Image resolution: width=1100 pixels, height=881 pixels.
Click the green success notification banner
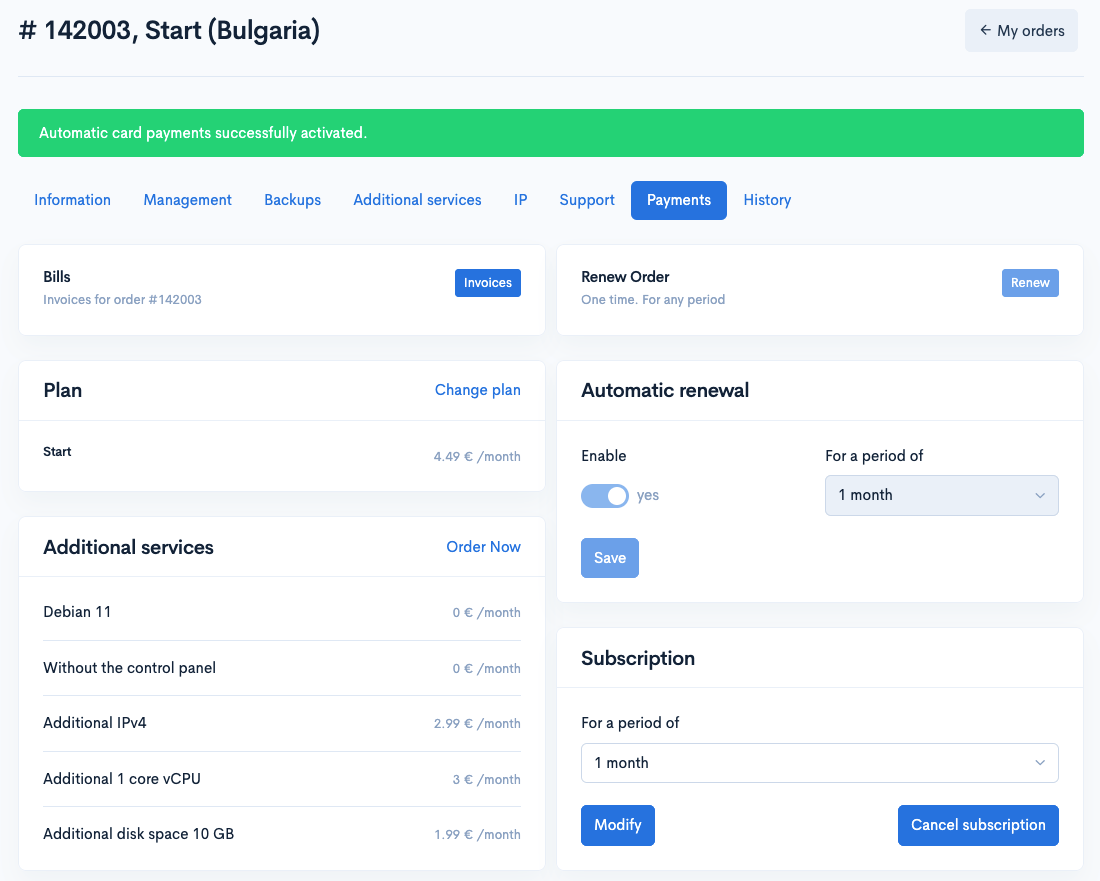point(551,133)
